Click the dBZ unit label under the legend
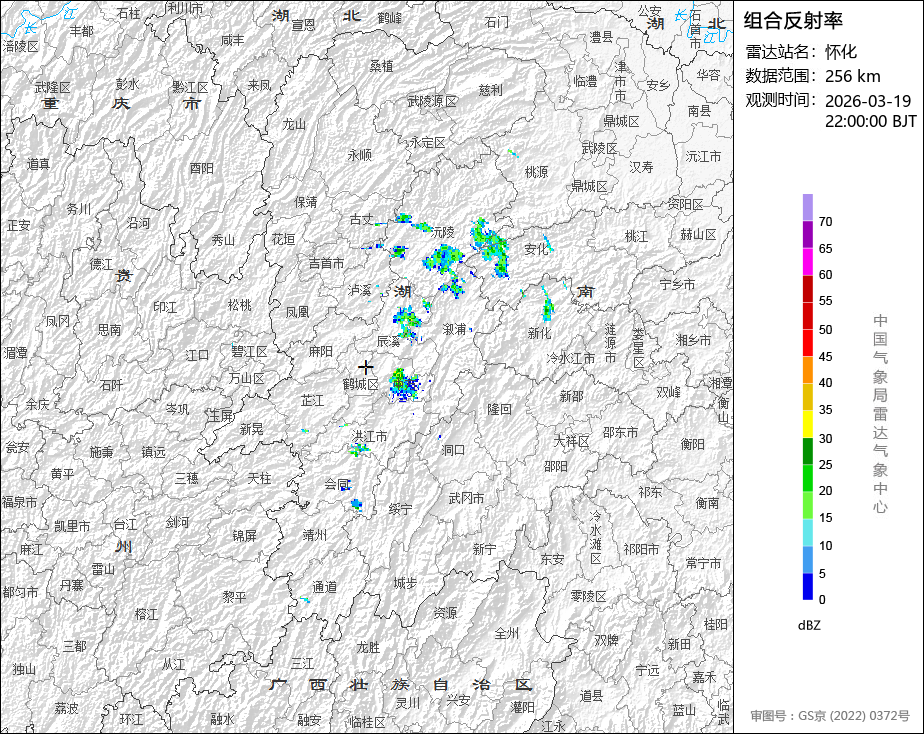 pyautogui.click(x=809, y=626)
